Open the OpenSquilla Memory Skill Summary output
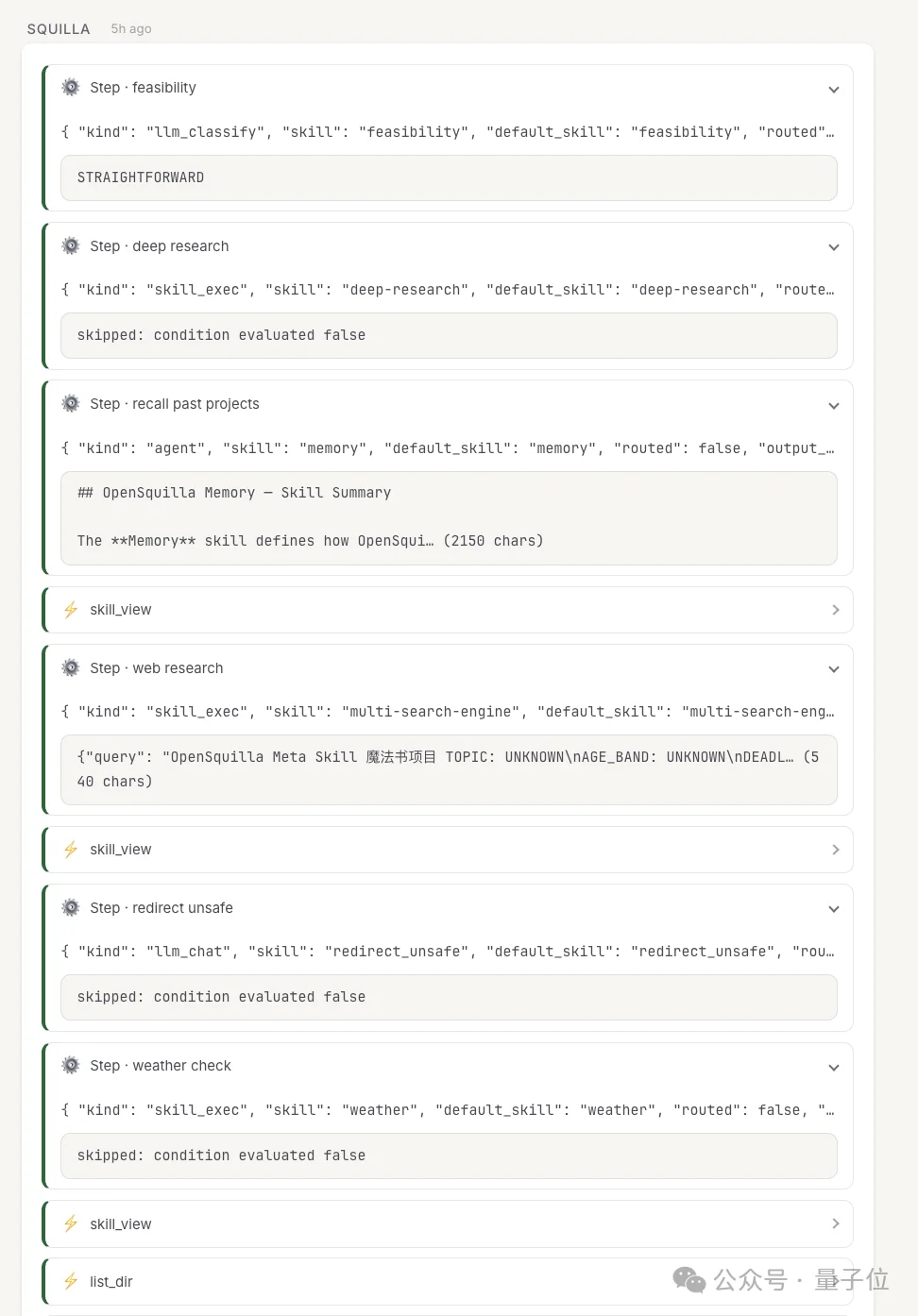918x1316 pixels. tap(449, 517)
